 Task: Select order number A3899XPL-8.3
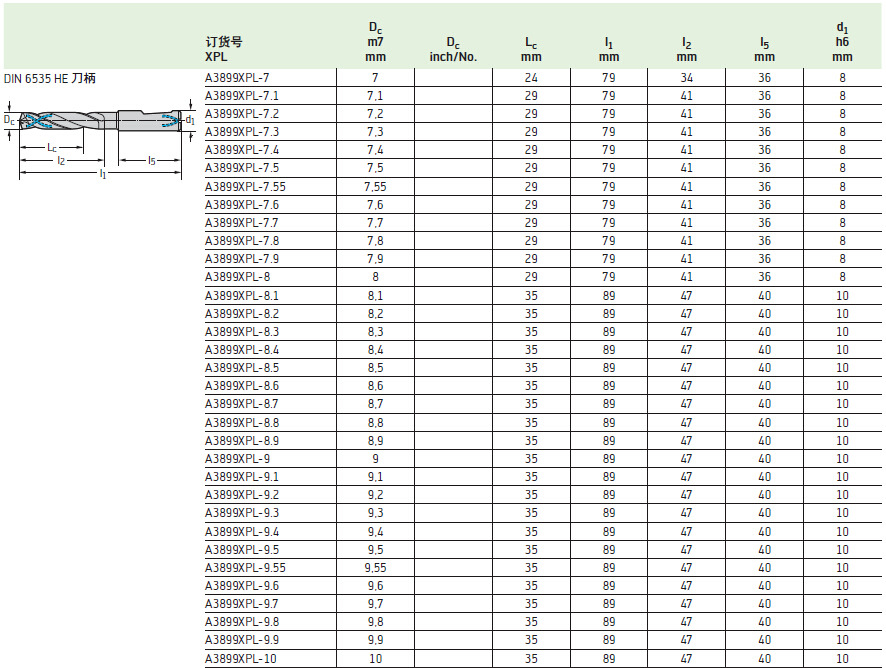point(241,332)
